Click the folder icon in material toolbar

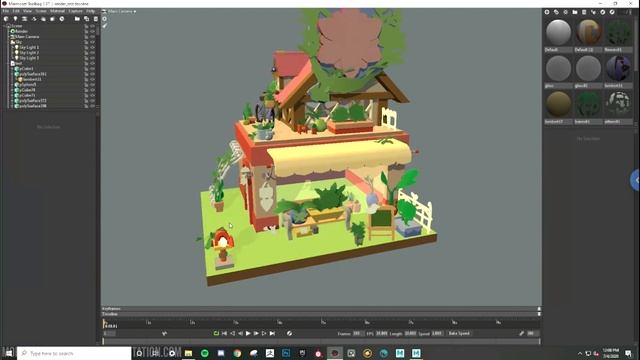[x=575, y=12]
